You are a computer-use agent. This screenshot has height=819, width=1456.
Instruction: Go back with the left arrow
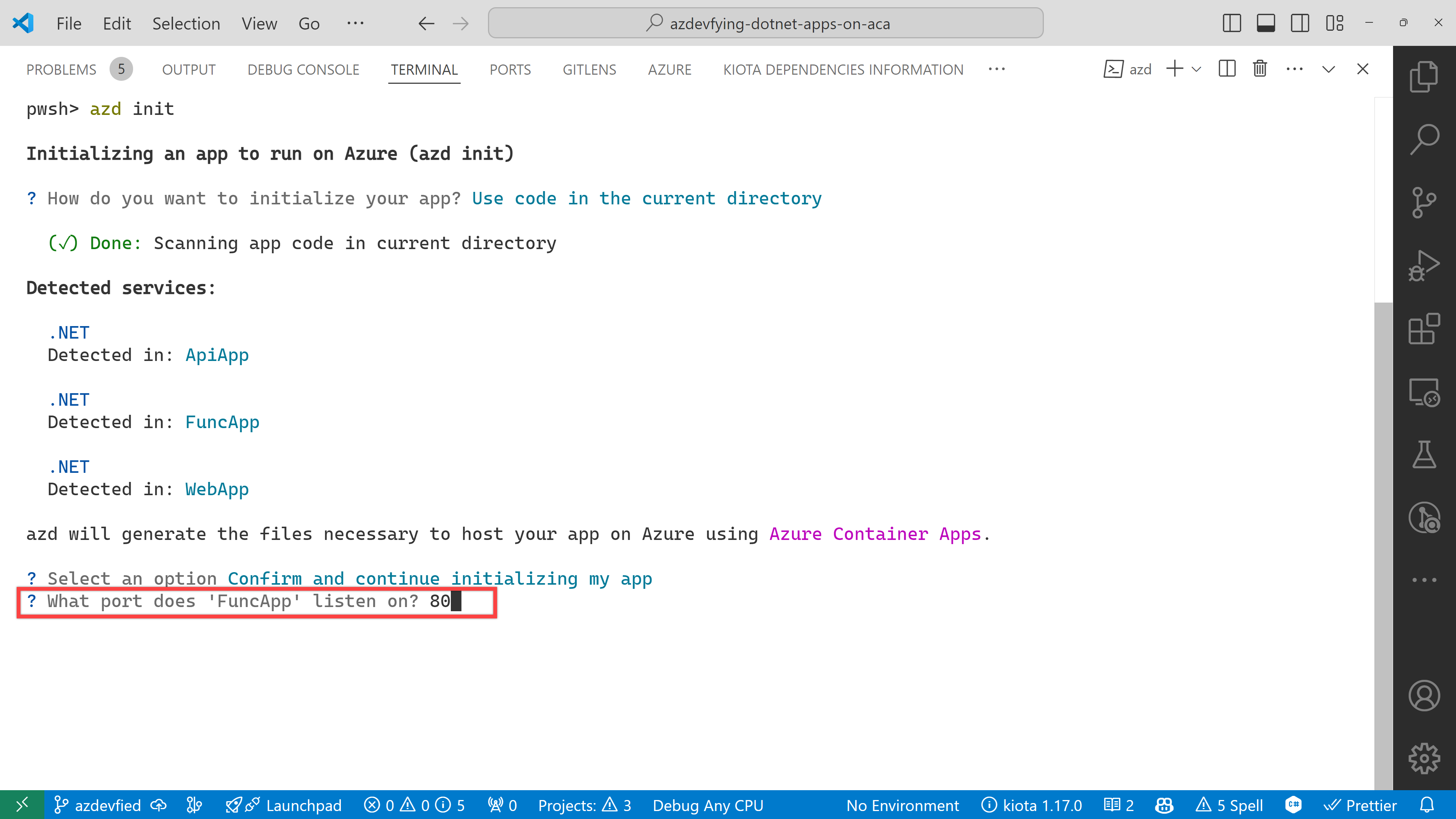click(426, 23)
